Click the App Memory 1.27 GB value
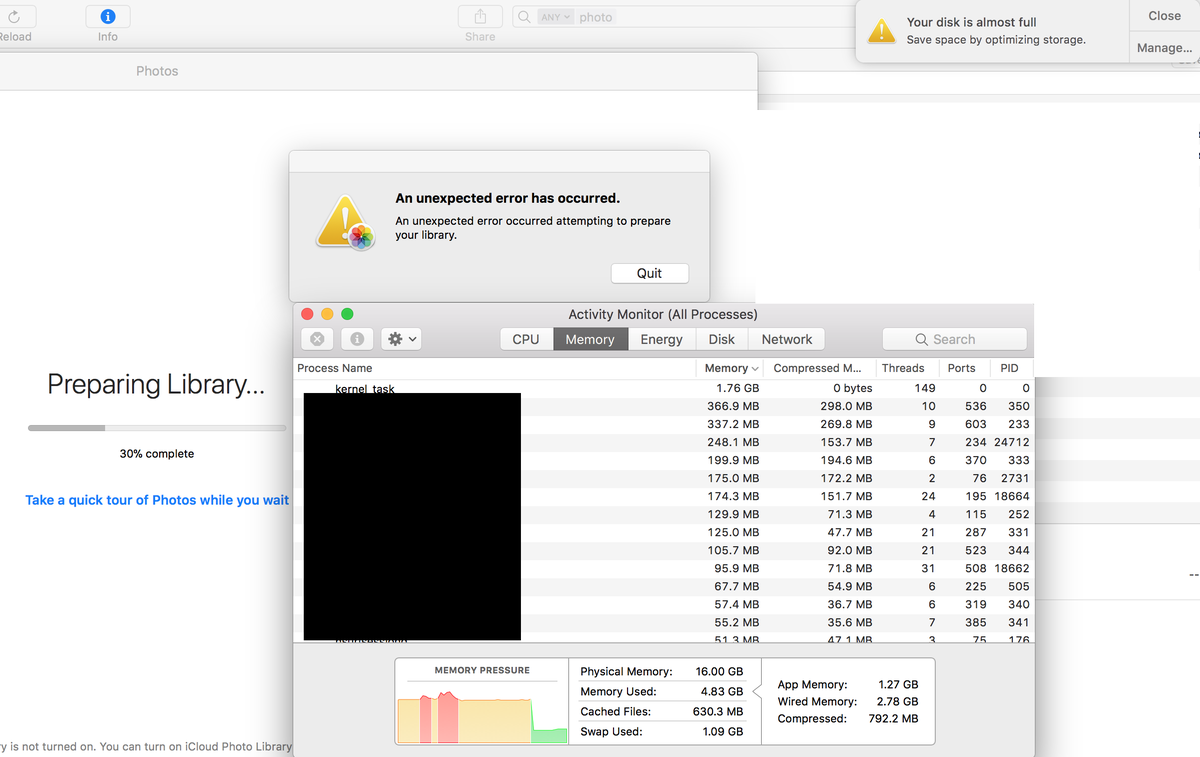The height and width of the screenshot is (757, 1200). tap(898, 685)
